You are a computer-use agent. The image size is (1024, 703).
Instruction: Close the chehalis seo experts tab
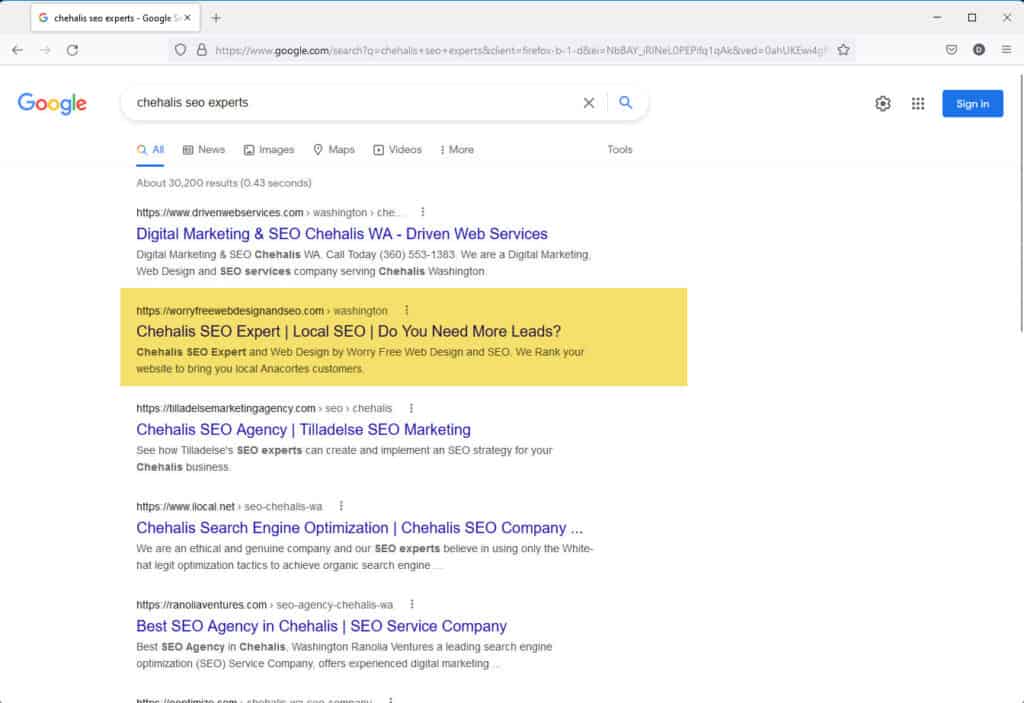pos(187,18)
